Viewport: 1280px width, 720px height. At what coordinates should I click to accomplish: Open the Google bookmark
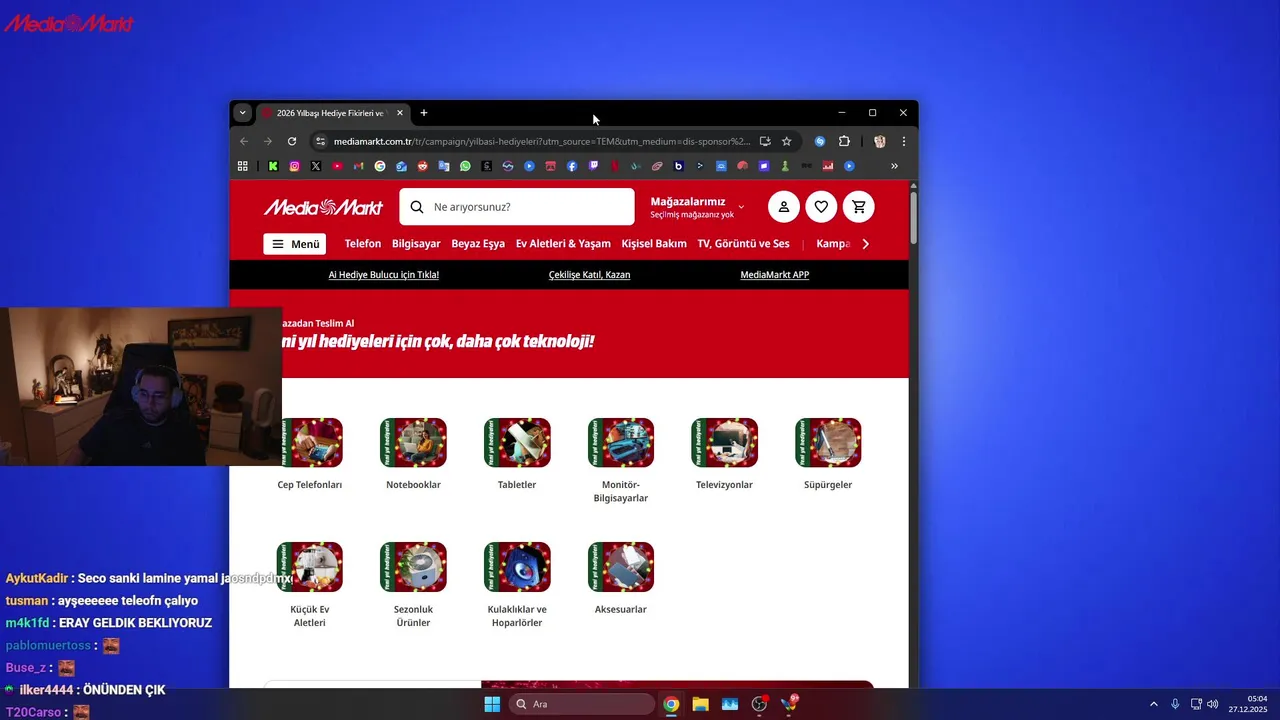[x=380, y=166]
